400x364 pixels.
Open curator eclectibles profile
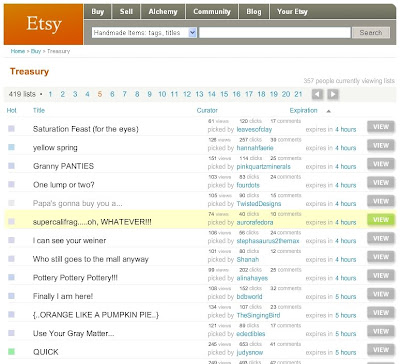click(x=251, y=334)
